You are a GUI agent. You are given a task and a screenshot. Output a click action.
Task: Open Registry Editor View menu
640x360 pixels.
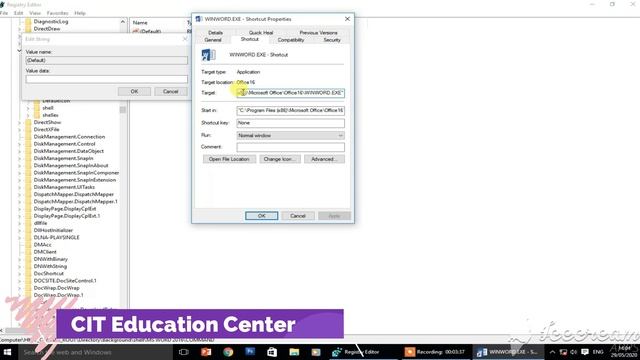click(35, 13)
